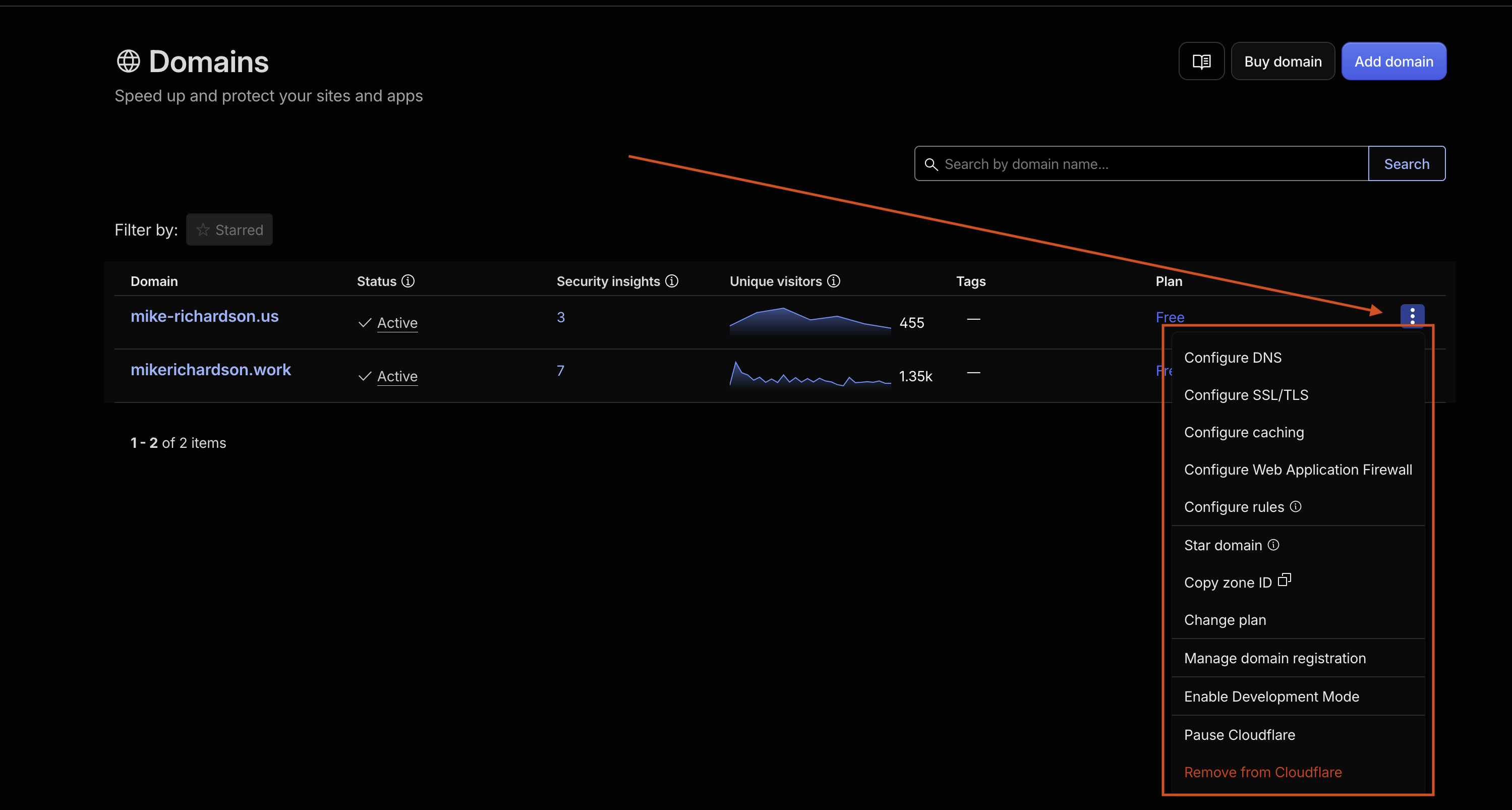Viewport: 1512px width, 810px height.
Task: Open the mike-richardson.us domain link
Action: (204, 316)
